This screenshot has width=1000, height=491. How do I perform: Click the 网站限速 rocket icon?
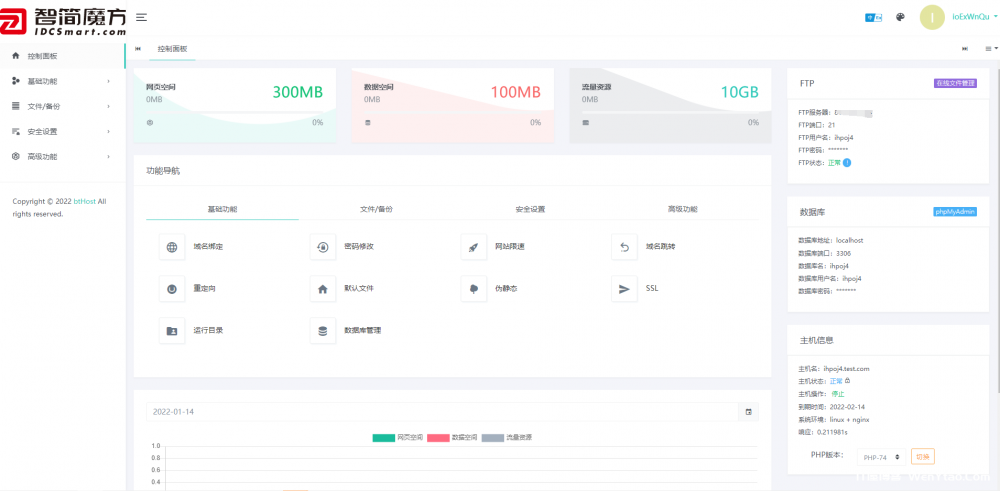click(x=473, y=247)
